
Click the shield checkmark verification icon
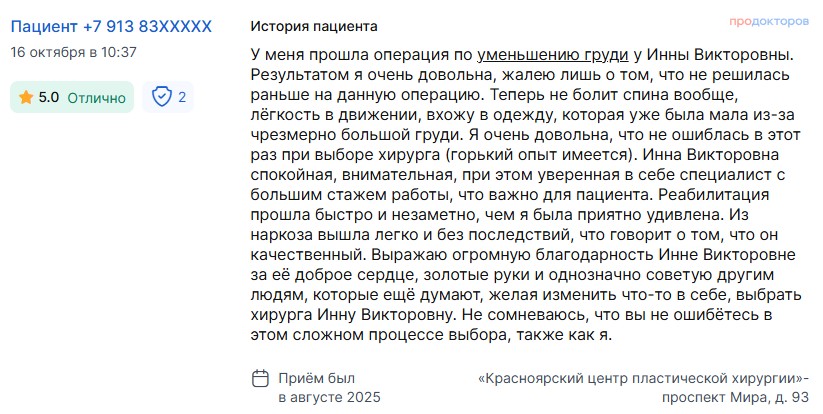160,98
